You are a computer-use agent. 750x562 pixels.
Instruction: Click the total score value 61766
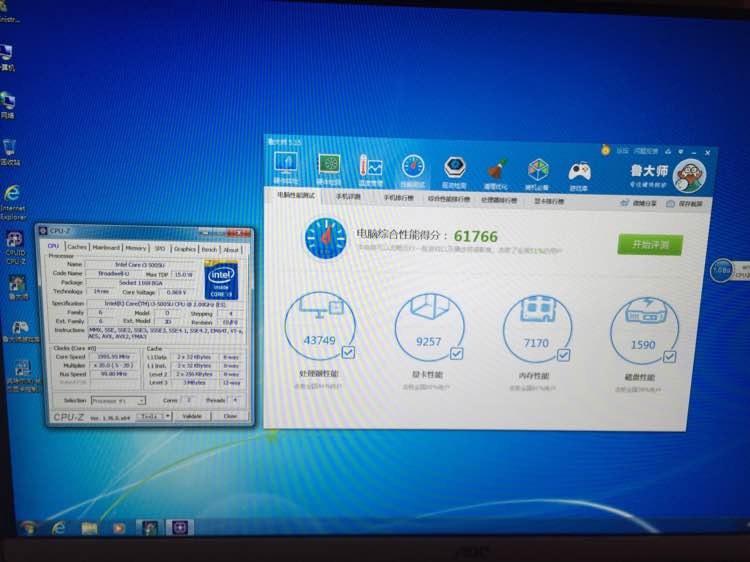coord(475,236)
